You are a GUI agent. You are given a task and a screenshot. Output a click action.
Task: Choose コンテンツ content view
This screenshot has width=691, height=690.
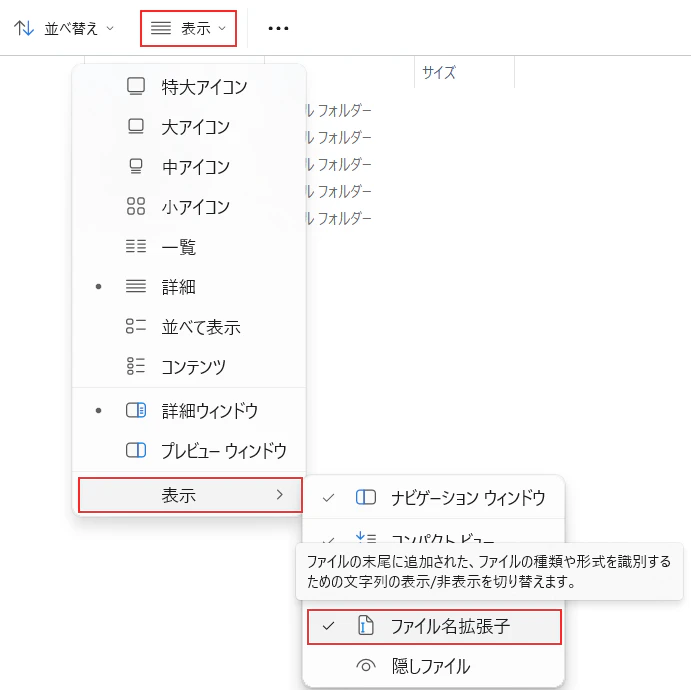189,367
